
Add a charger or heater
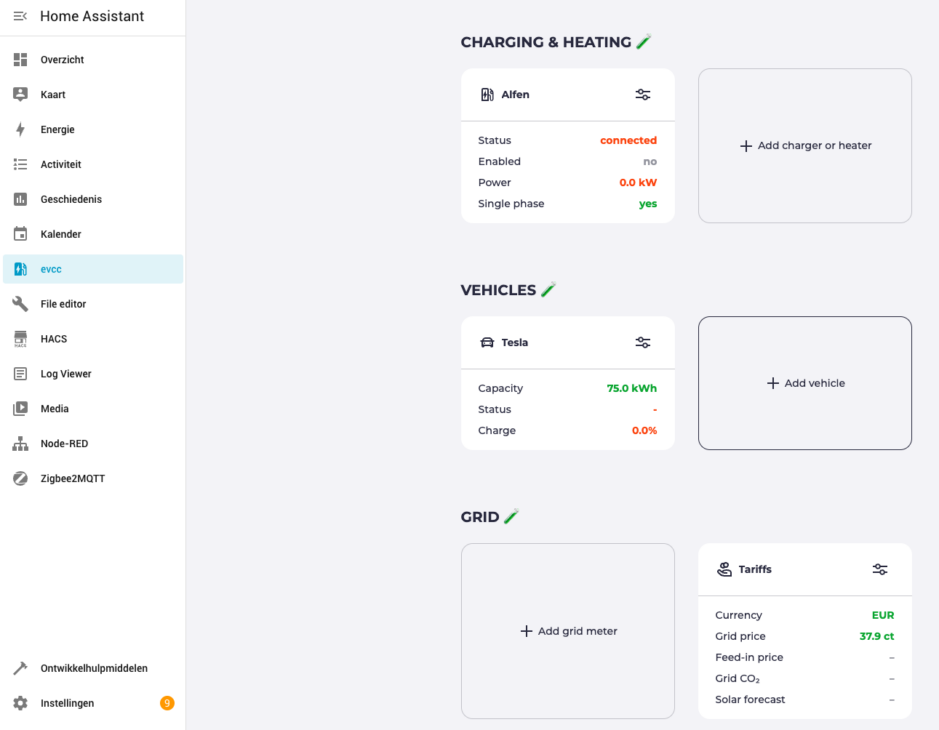tap(805, 146)
